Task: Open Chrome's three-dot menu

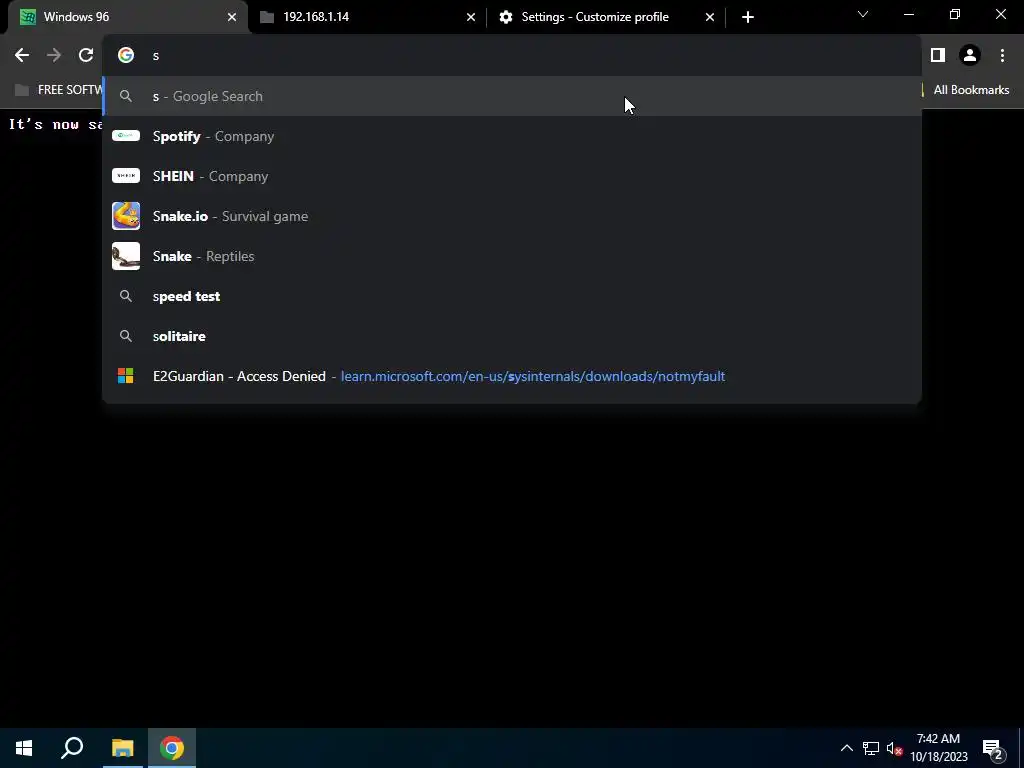Action: click(x=1002, y=56)
